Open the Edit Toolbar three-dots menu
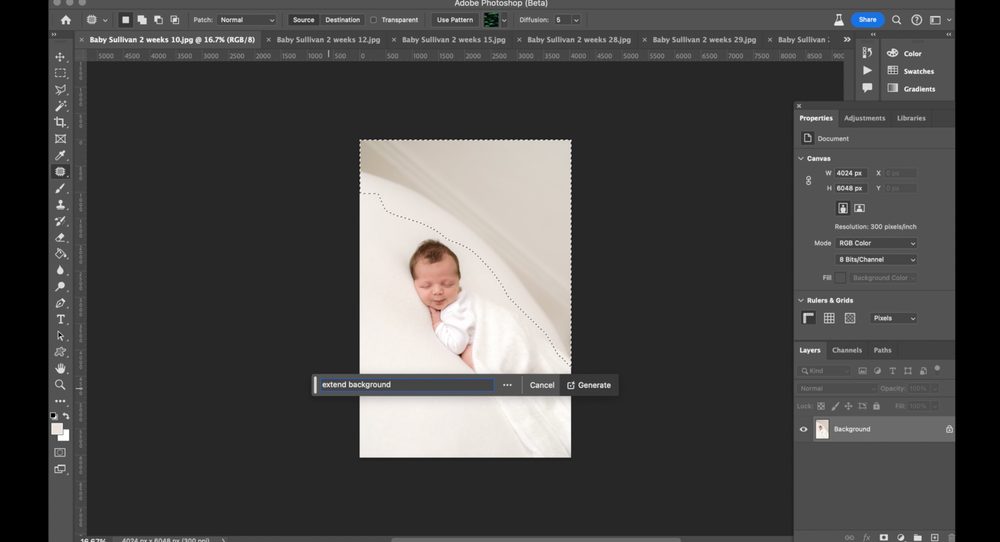This screenshot has height=542, width=1000. 60,401
